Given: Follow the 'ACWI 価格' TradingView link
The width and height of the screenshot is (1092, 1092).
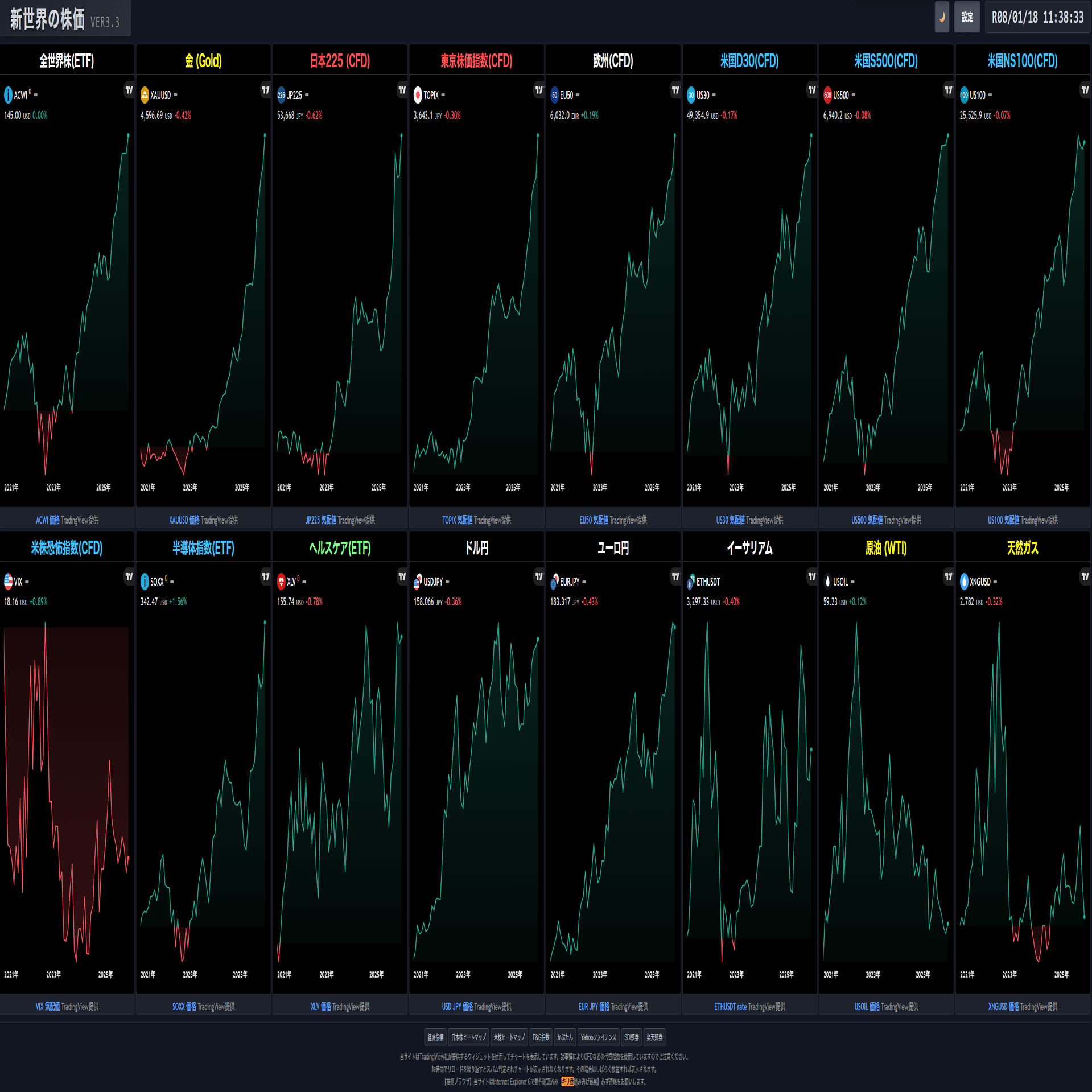Looking at the screenshot, I should [x=47, y=520].
